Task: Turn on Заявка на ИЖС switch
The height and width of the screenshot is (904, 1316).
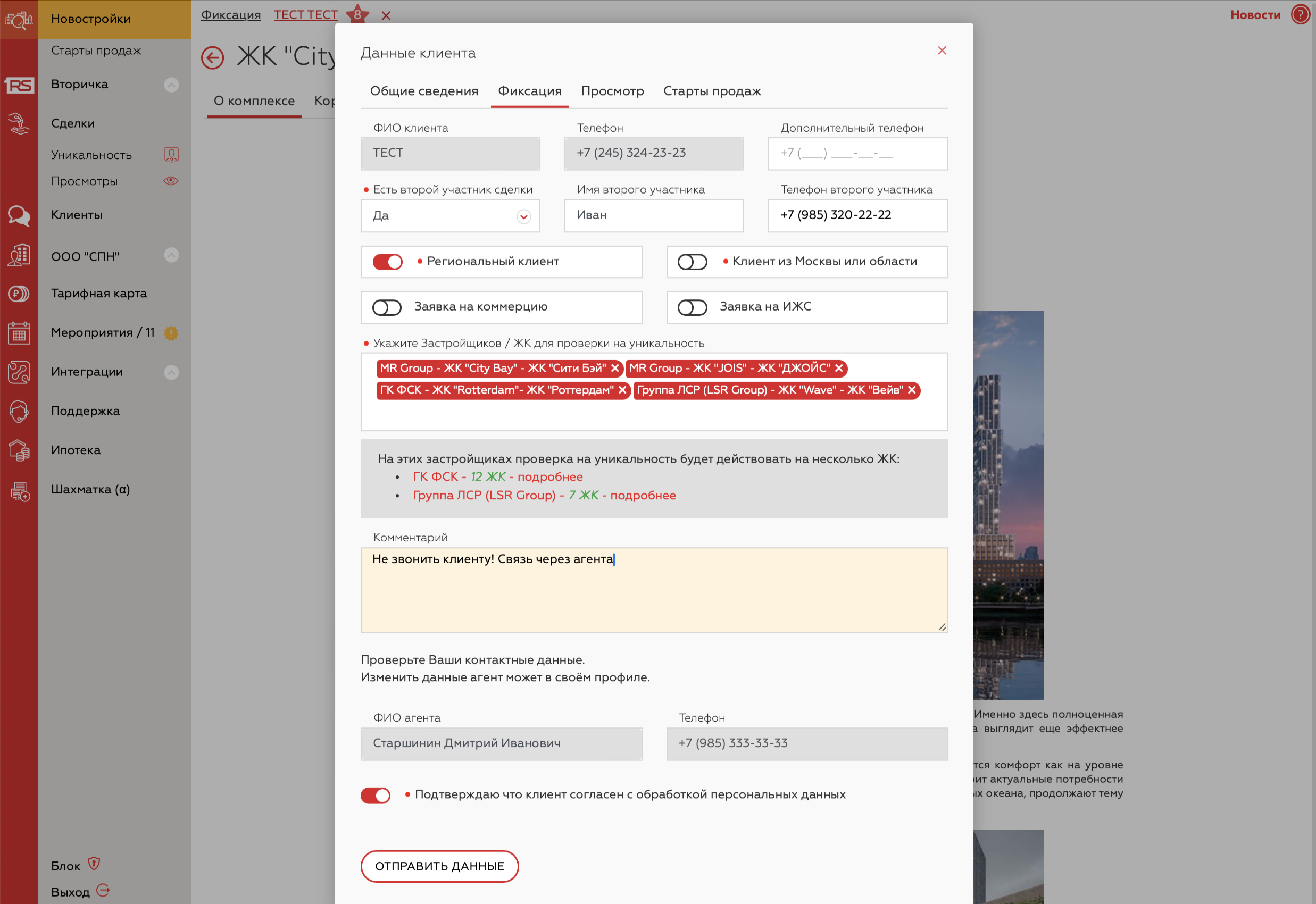Action: pyautogui.click(x=692, y=307)
